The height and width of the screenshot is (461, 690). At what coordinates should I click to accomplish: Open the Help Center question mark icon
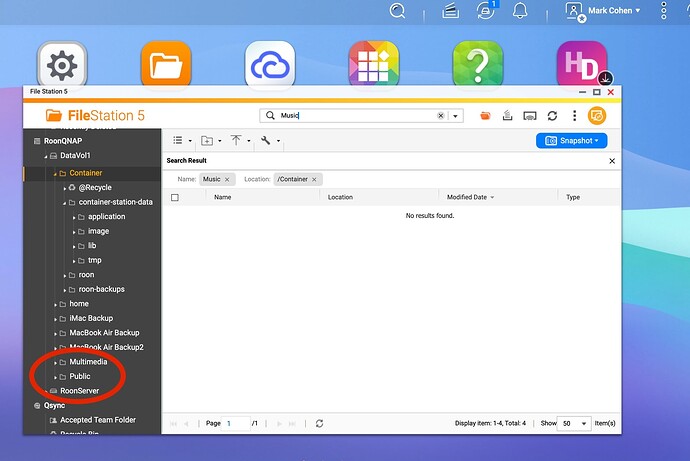tap(477, 66)
